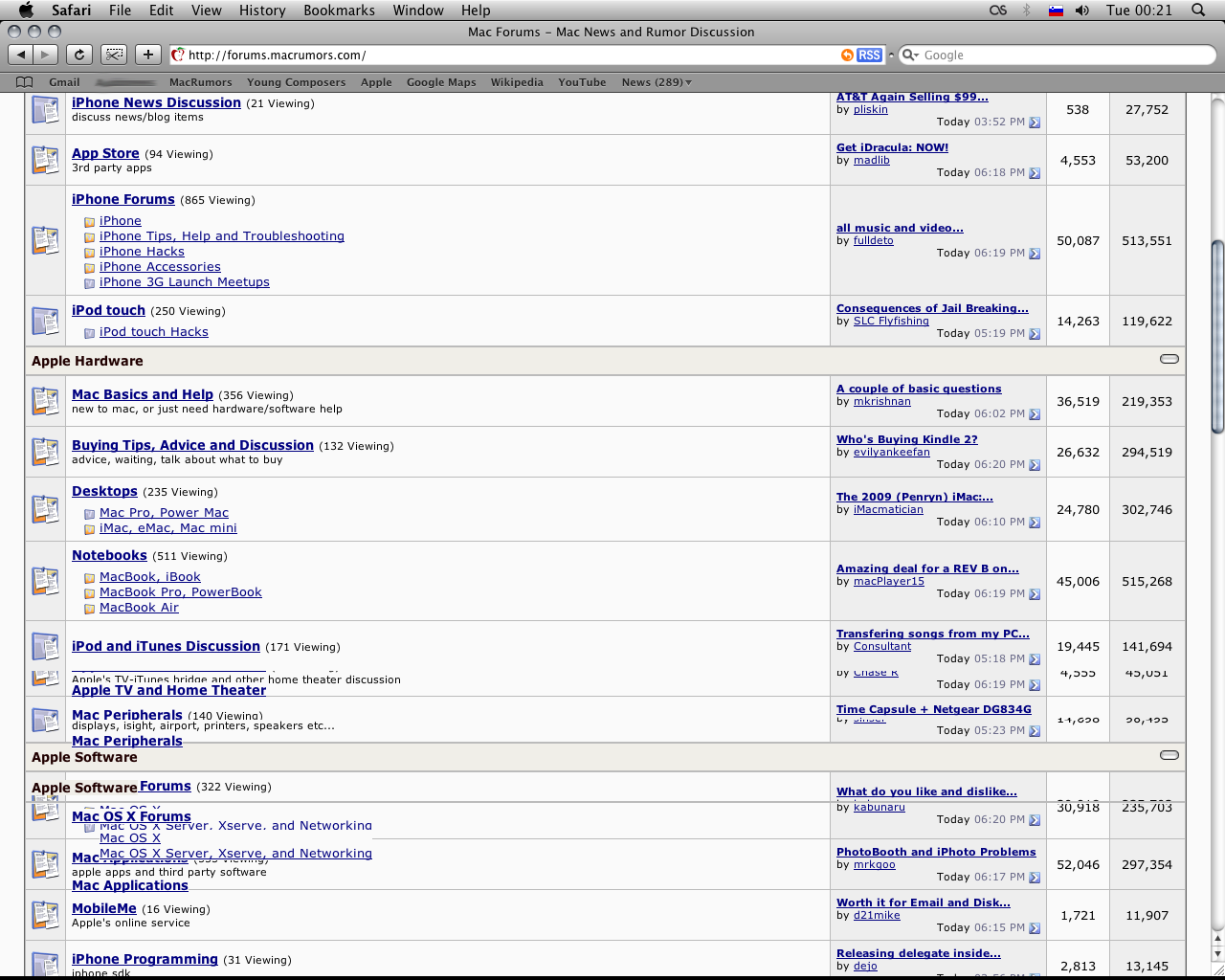The width and height of the screenshot is (1225, 980).
Task: Open the News (289) bookmarks dropdown
Action: pos(657,82)
